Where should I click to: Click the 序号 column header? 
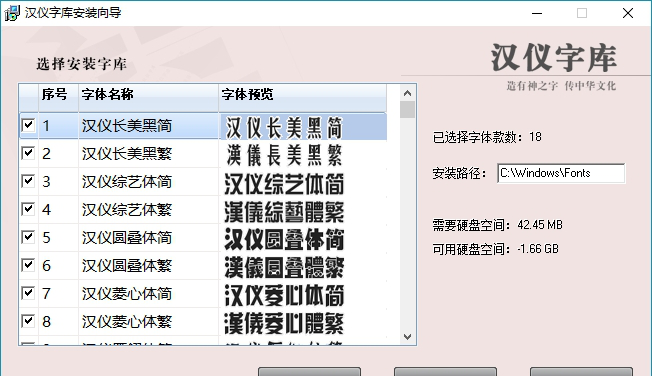(58, 98)
